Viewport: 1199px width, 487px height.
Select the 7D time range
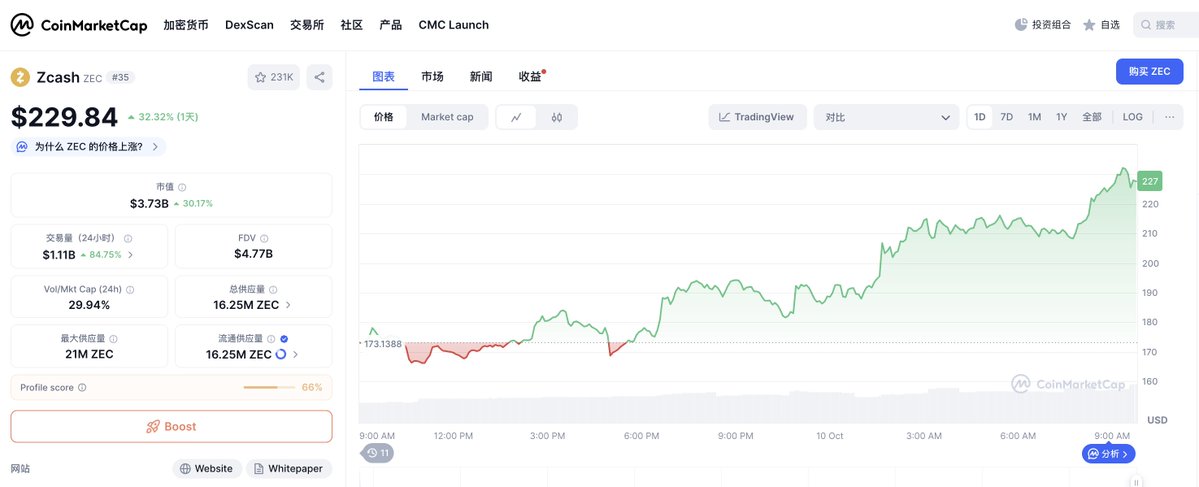tap(1007, 117)
